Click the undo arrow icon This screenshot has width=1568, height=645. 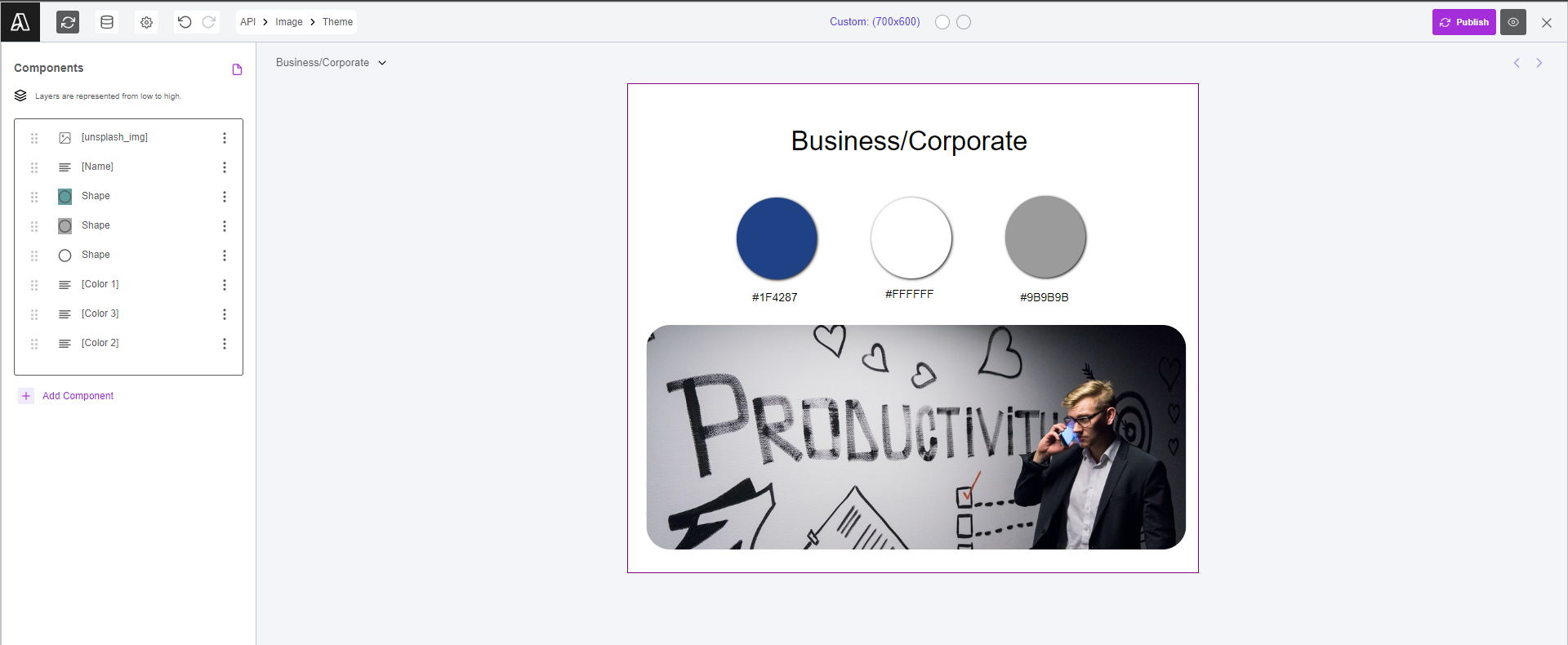(x=185, y=22)
